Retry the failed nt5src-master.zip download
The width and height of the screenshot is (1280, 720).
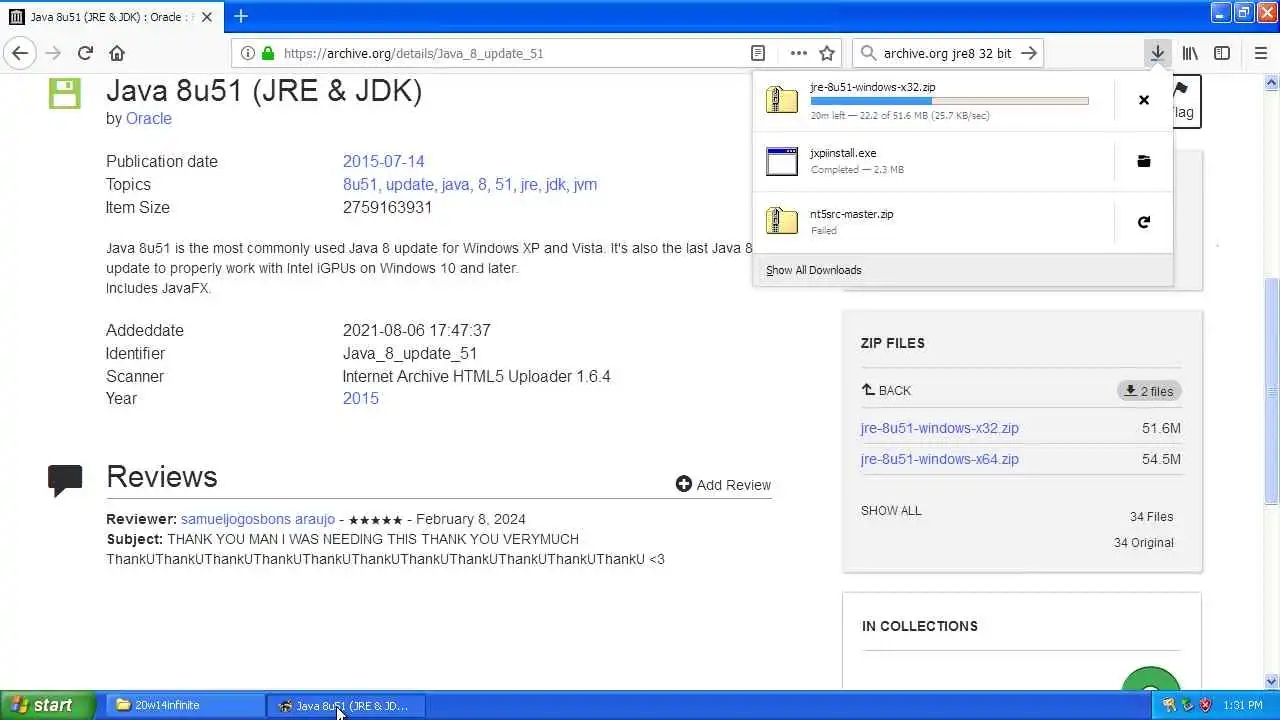click(1144, 222)
